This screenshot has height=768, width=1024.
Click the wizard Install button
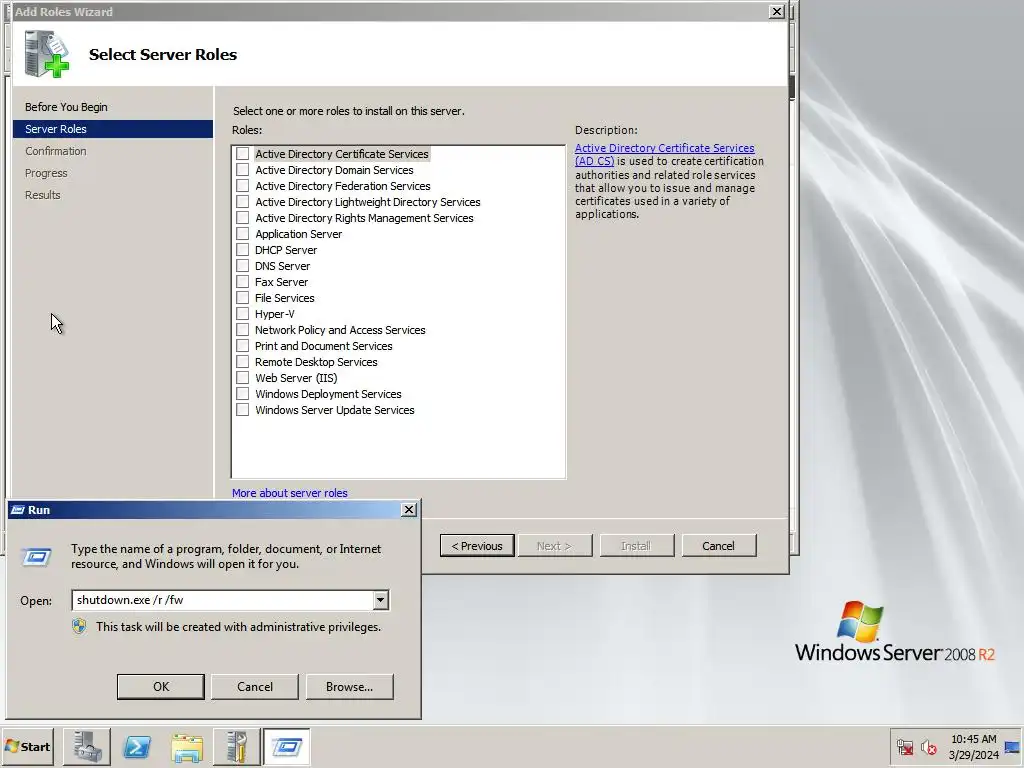[x=636, y=546]
